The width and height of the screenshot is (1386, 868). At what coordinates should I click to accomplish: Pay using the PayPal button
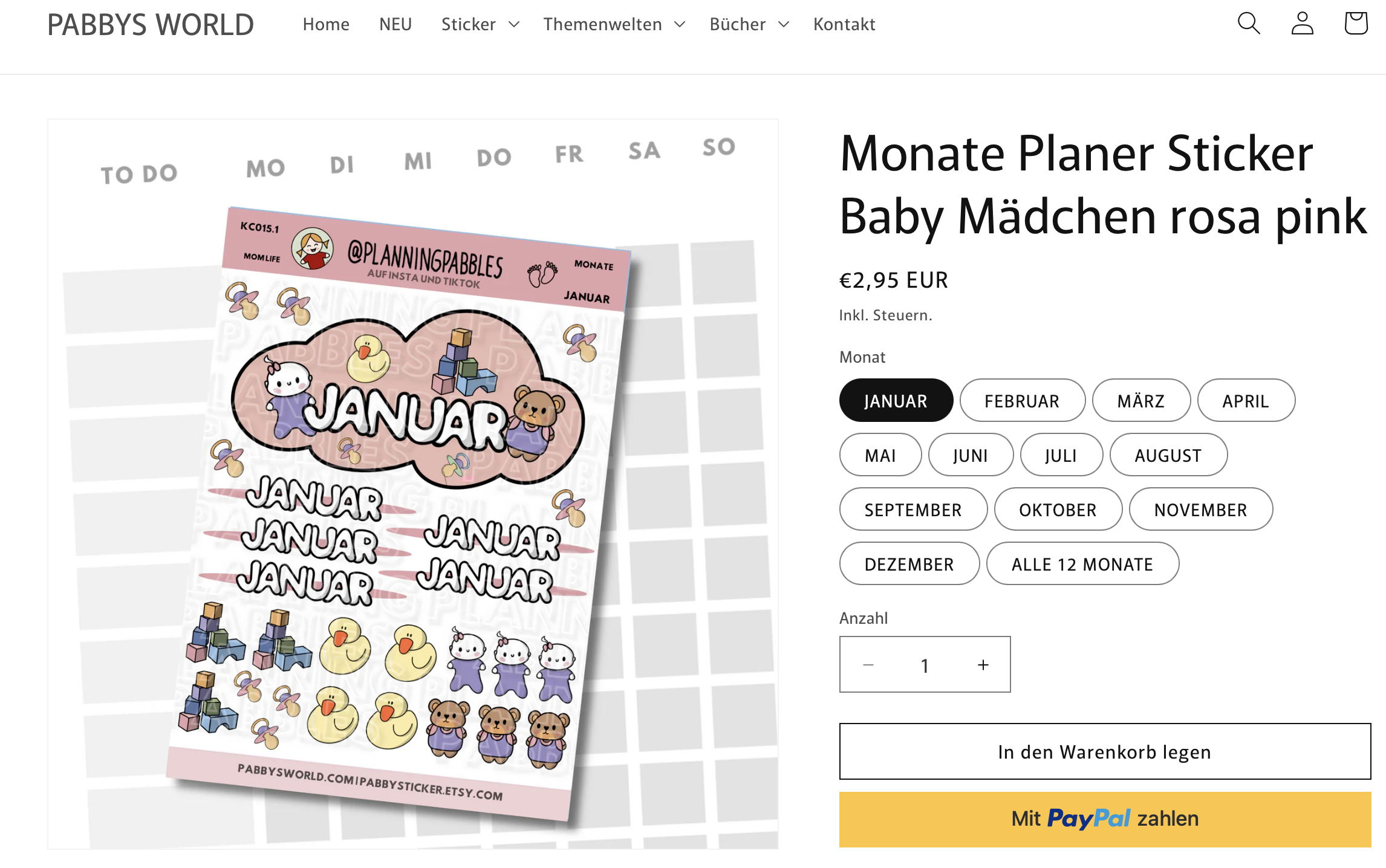click(1105, 819)
